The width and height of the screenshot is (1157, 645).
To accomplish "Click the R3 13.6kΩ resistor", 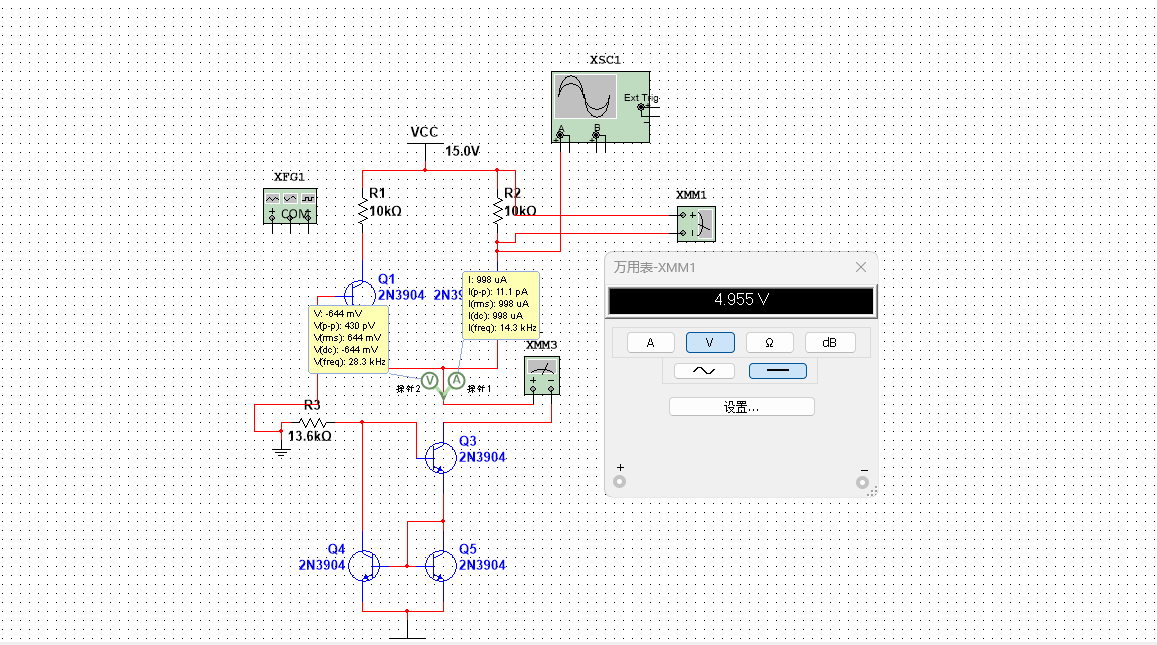I will click(x=311, y=422).
